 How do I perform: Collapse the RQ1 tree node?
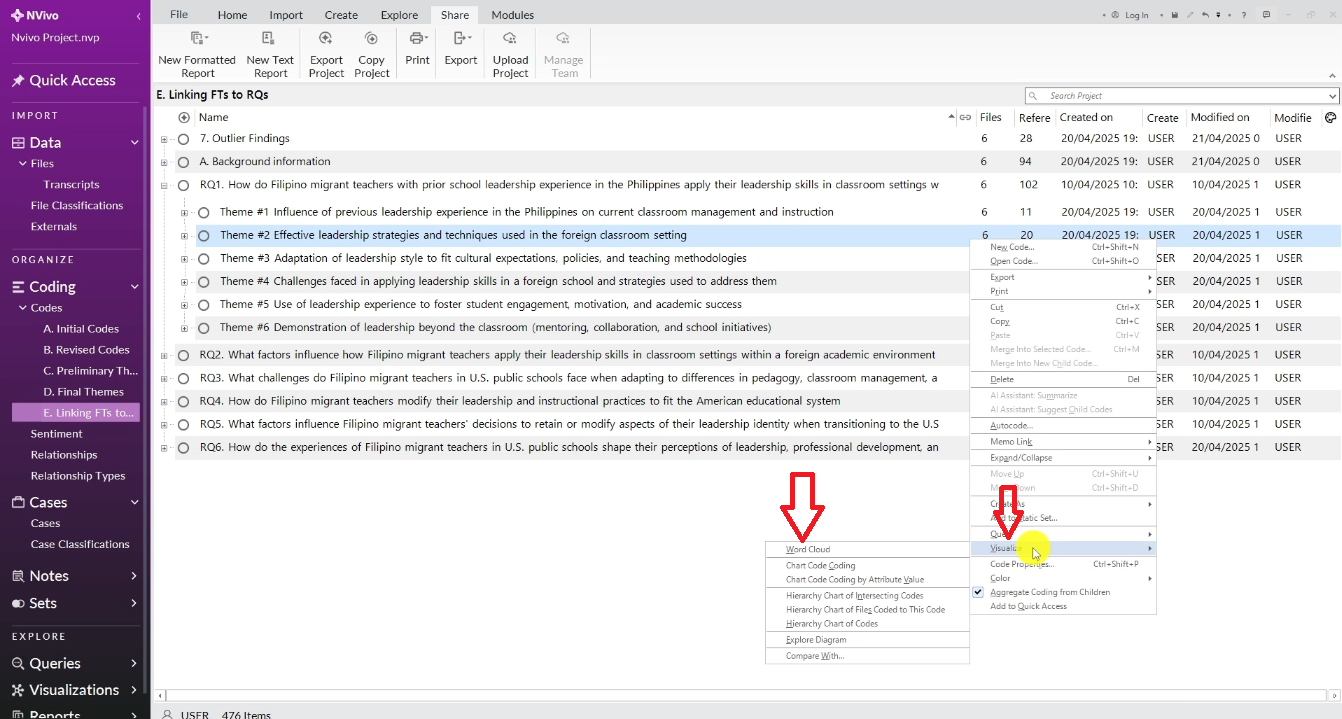163,185
